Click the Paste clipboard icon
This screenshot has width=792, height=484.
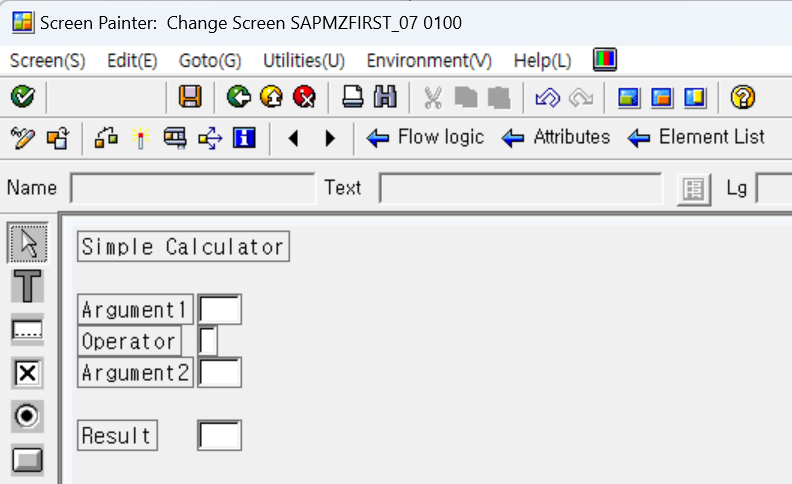point(499,97)
